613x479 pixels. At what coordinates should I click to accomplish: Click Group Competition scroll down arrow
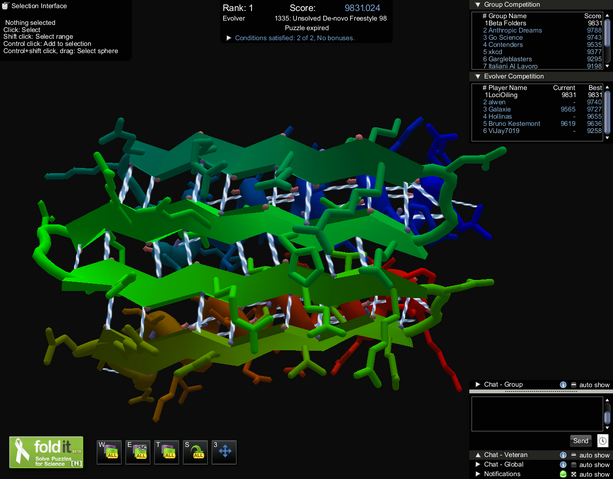(607, 66)
